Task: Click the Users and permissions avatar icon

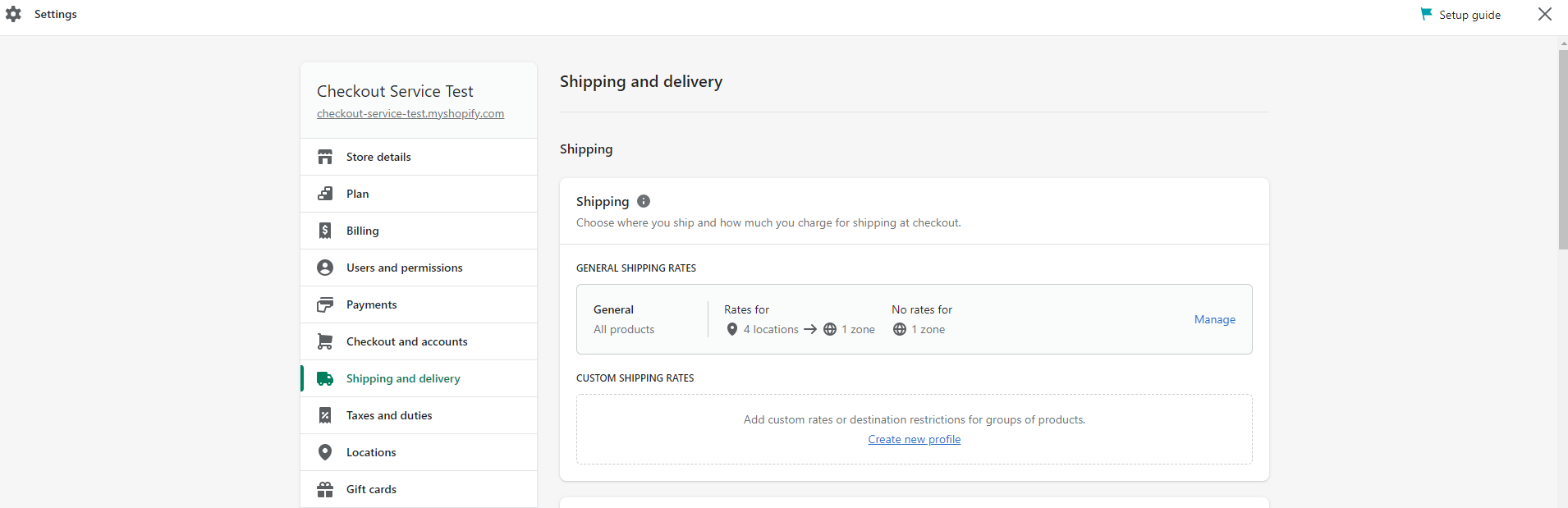Action: 325,268
